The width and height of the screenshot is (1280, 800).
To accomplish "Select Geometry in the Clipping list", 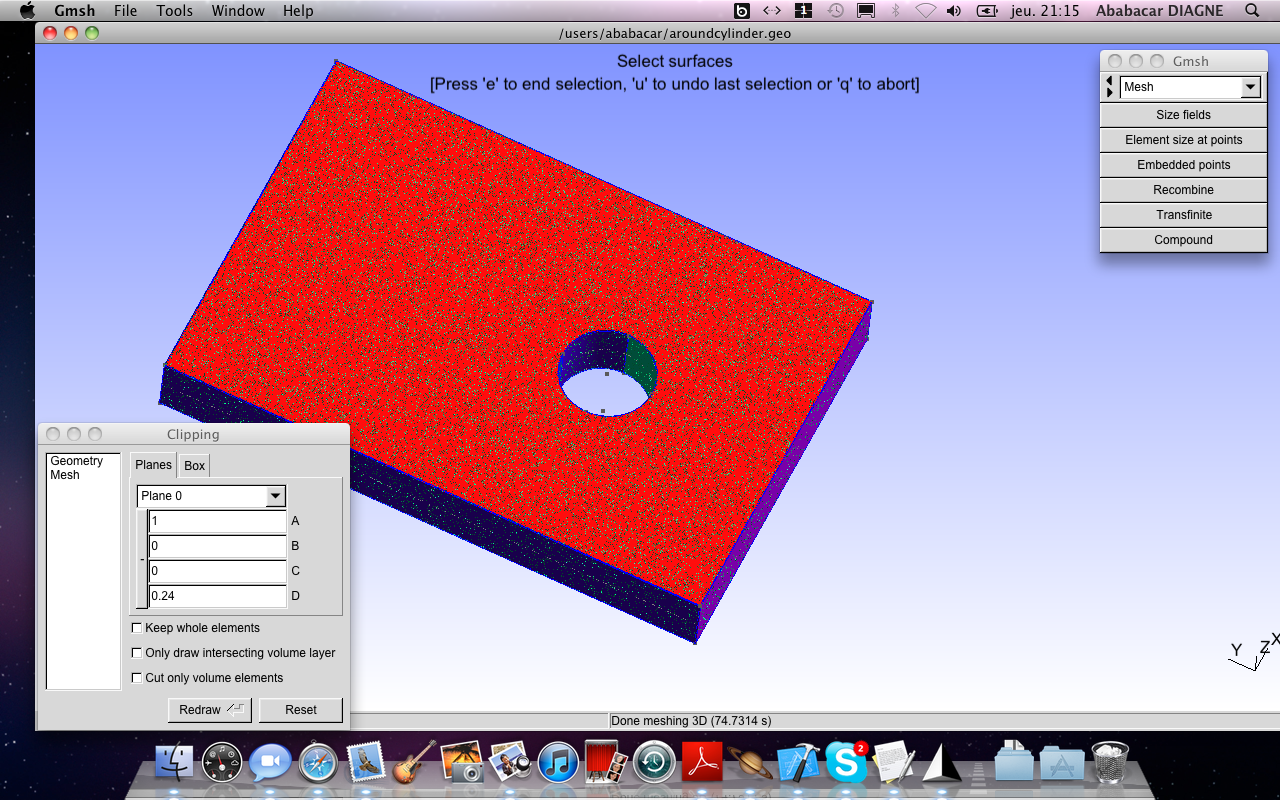I will coord(77,461).
